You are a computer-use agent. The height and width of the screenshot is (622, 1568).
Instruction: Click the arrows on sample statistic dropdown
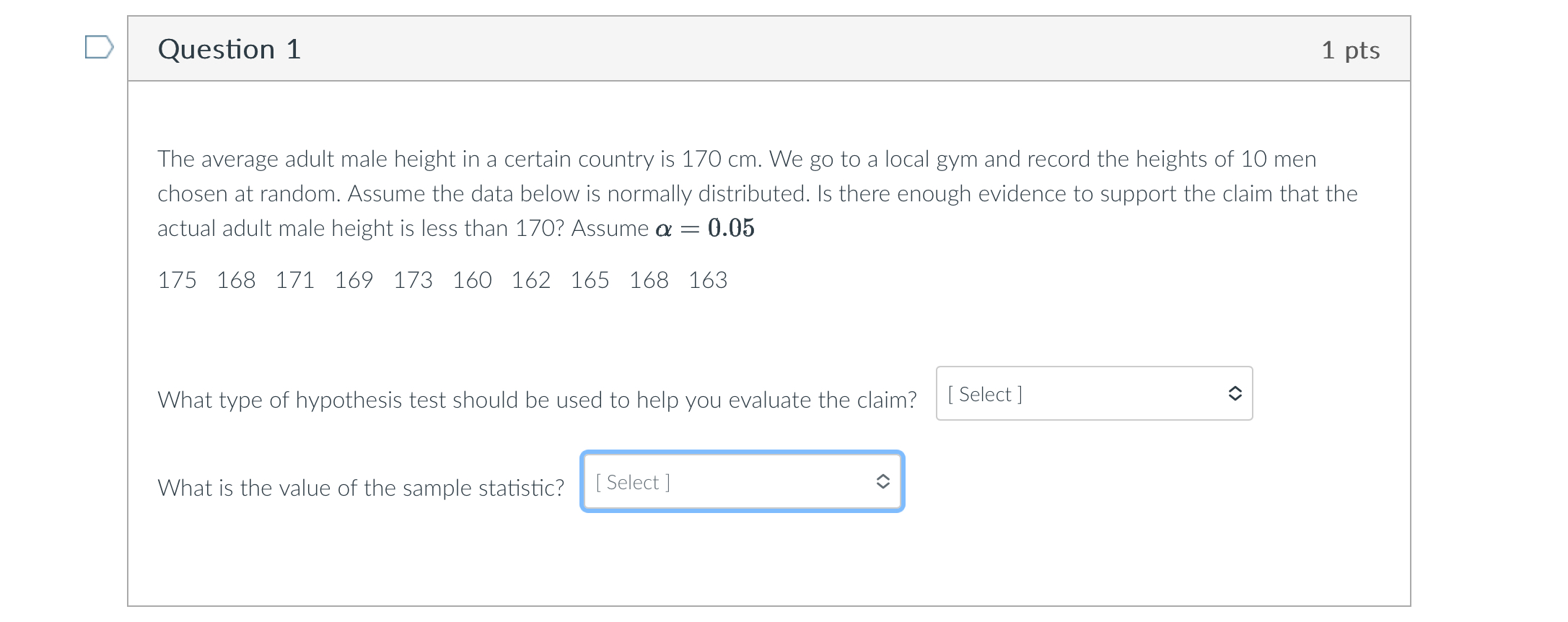[882, 481]
